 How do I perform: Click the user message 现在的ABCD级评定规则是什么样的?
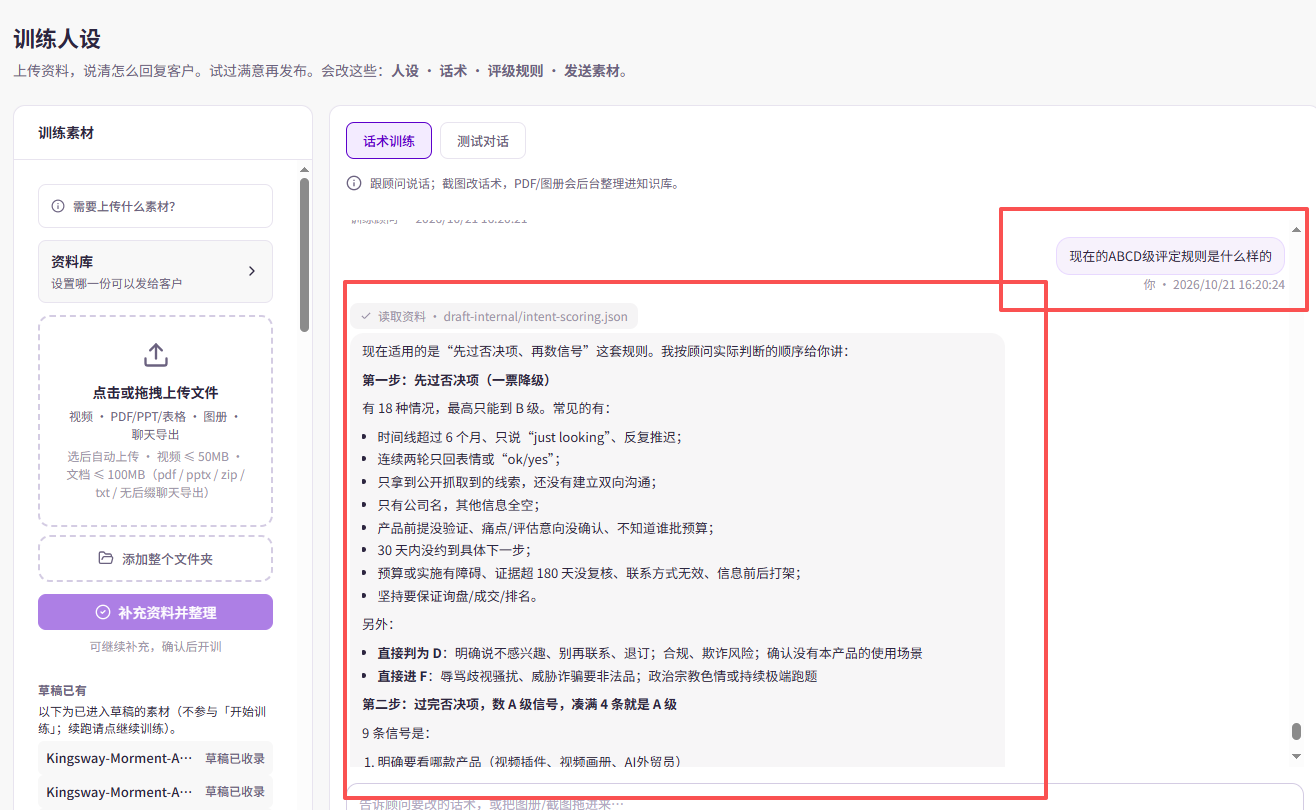(x=1170, y=256)
